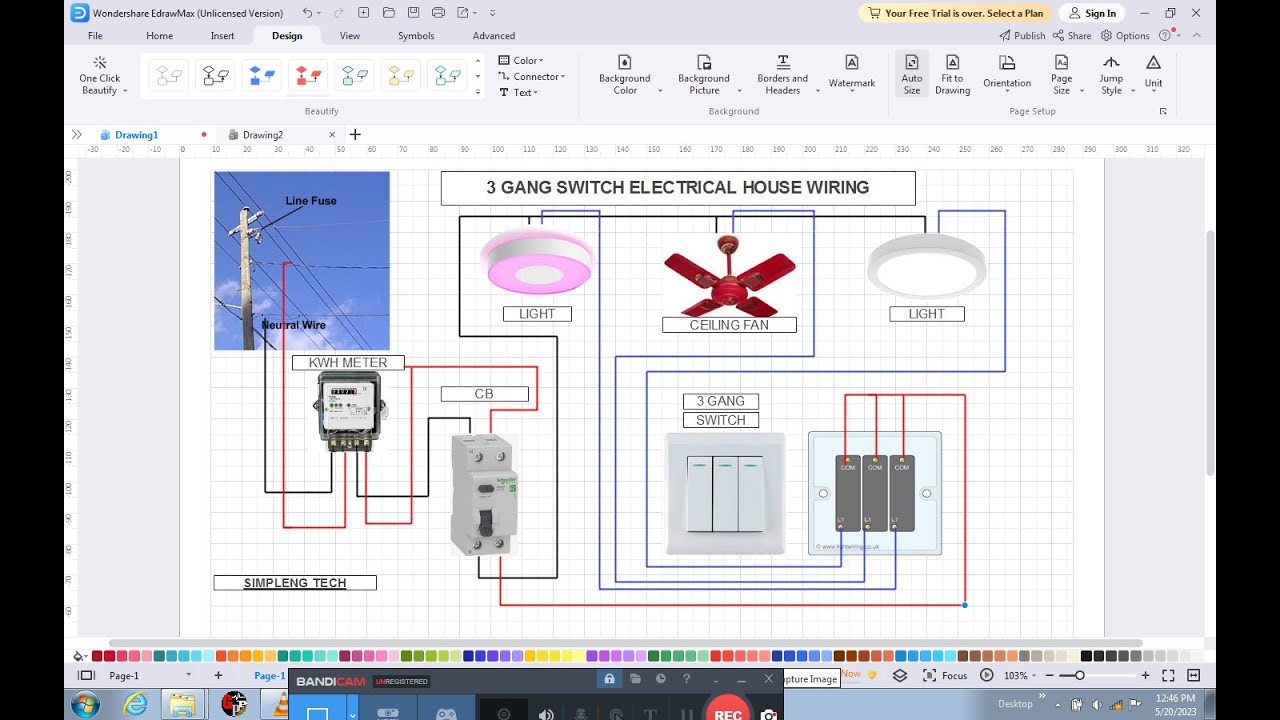Switch to the Home tab
Image resolution: width=1280 pixels, height=720 pixels.
159,35
